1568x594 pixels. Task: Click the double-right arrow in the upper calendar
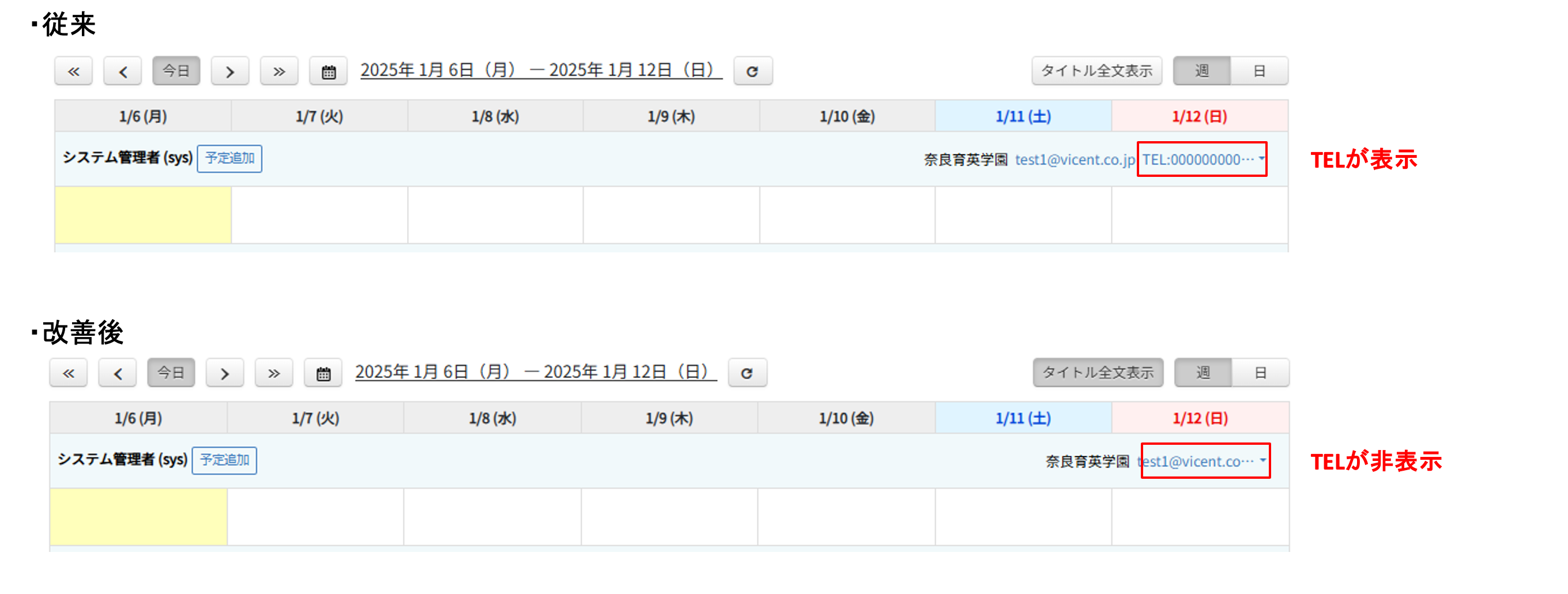pyautogui.click(x=279, y=71)
